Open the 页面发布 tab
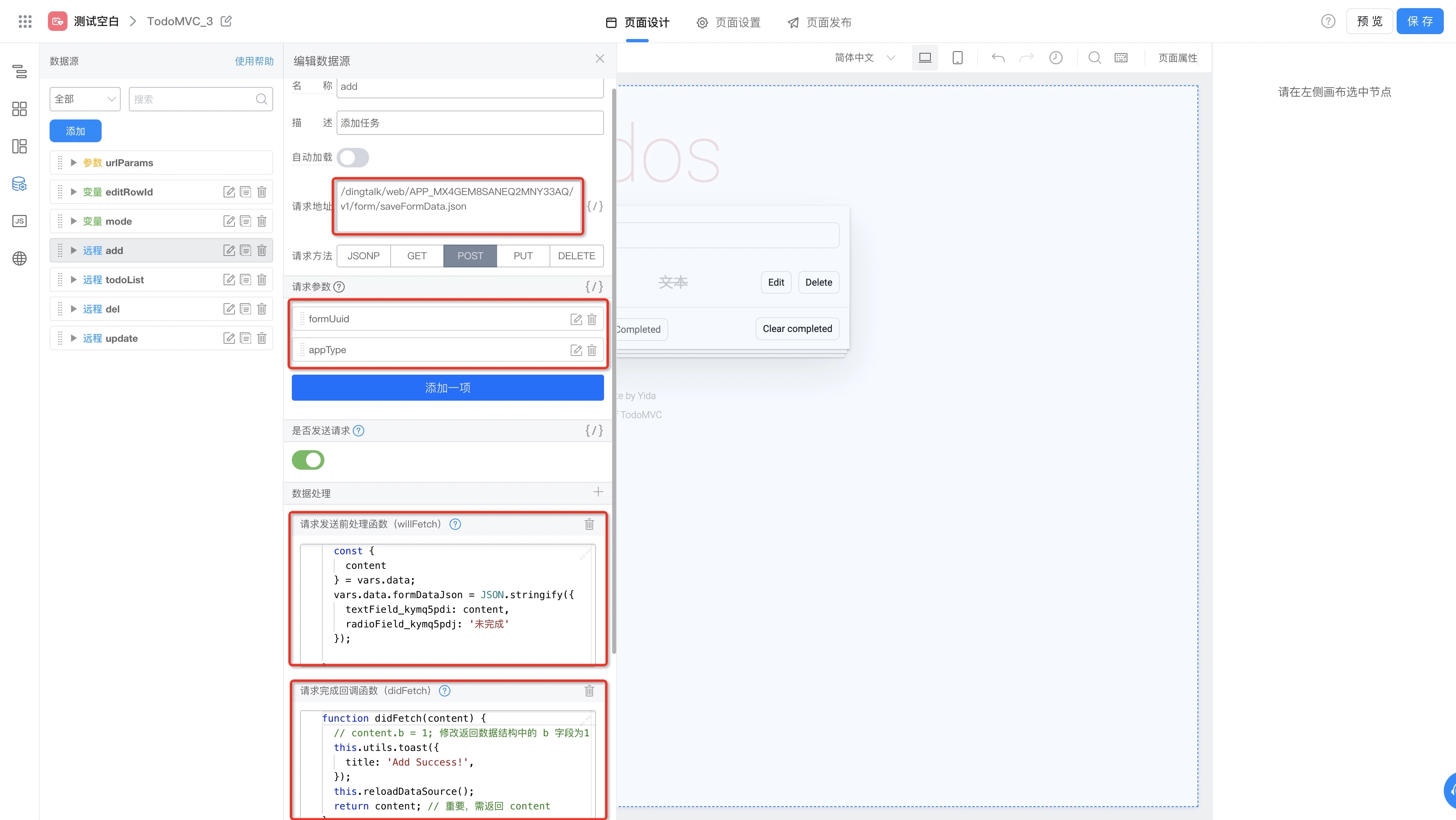Viewport: 1456px width, 820px height. click(x=819, y=23)
